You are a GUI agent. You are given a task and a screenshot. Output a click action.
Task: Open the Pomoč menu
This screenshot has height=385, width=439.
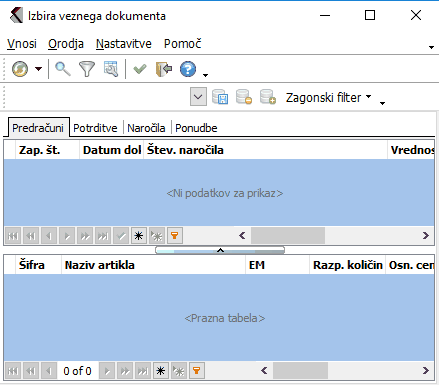(183, 44)
